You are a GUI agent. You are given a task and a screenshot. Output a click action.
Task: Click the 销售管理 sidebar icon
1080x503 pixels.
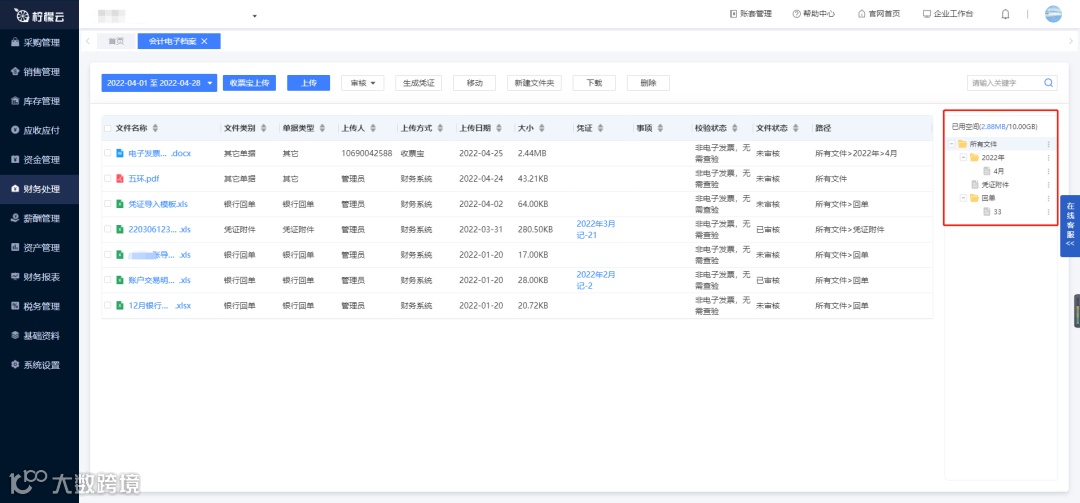(x=15, y=72)
